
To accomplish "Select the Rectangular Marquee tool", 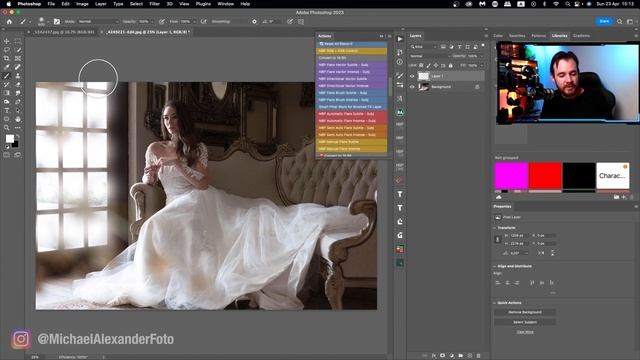I will (x=18, y=41).
